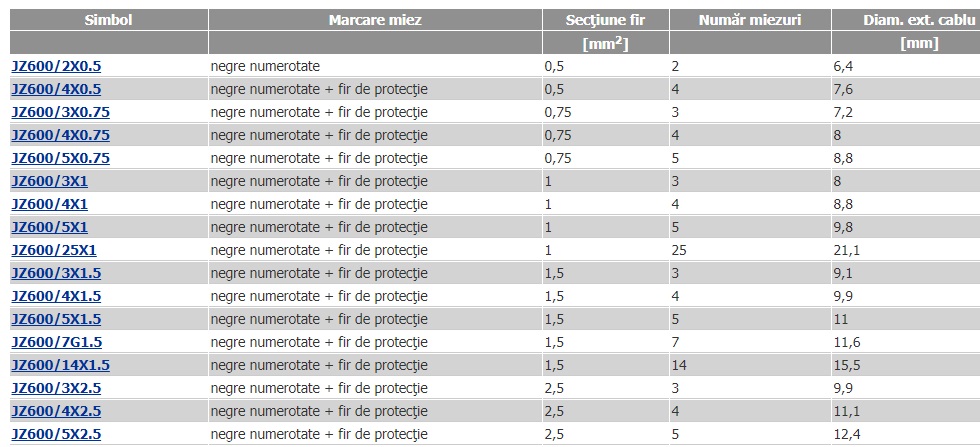Viewport: 980px width, 447px height.
Task: Open the JZ600/5X0.75 product link
Action: [60, 158]
